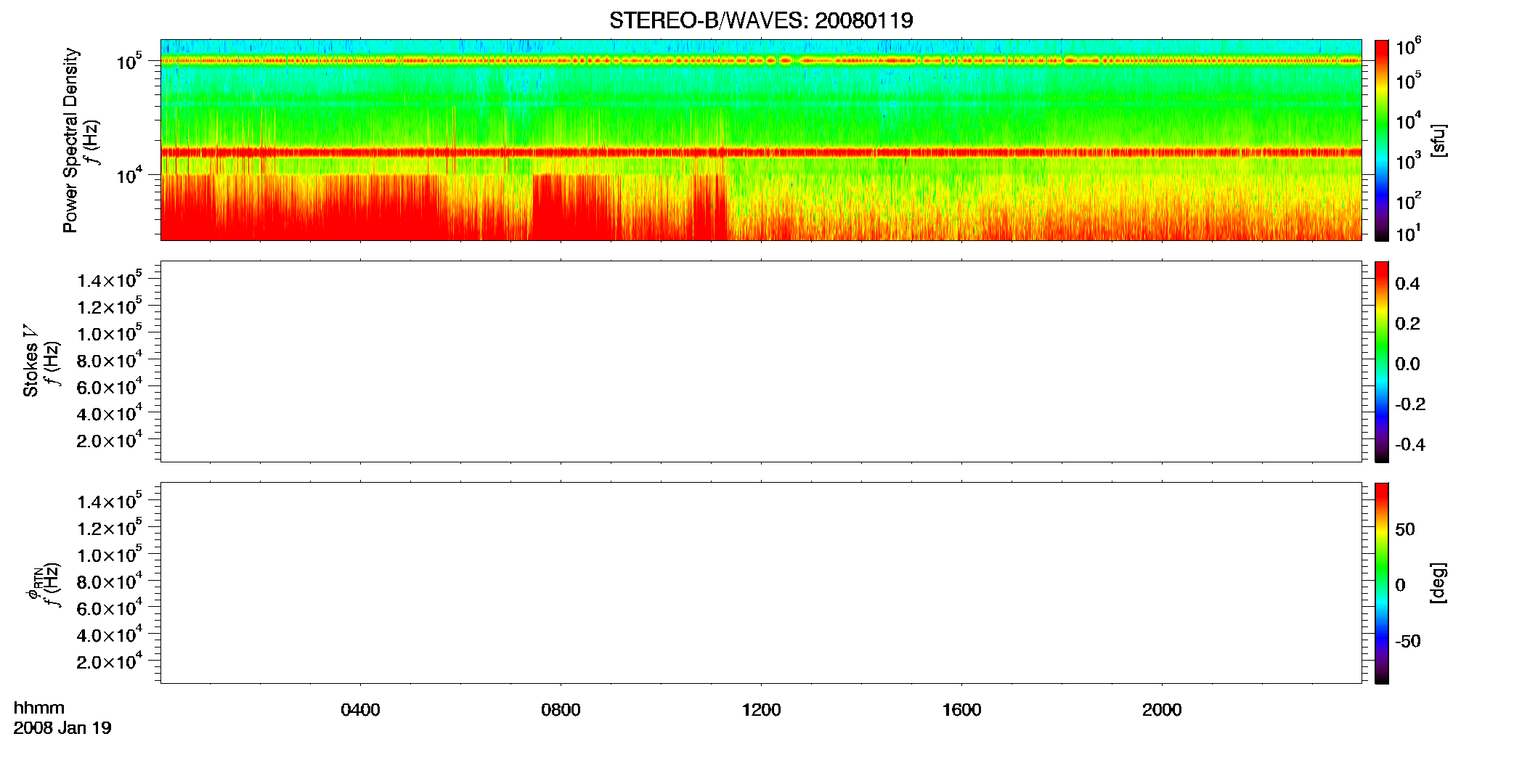
Task: Click the 0.4 tick on Stokes colorbar
Action: coord(1407,284)
